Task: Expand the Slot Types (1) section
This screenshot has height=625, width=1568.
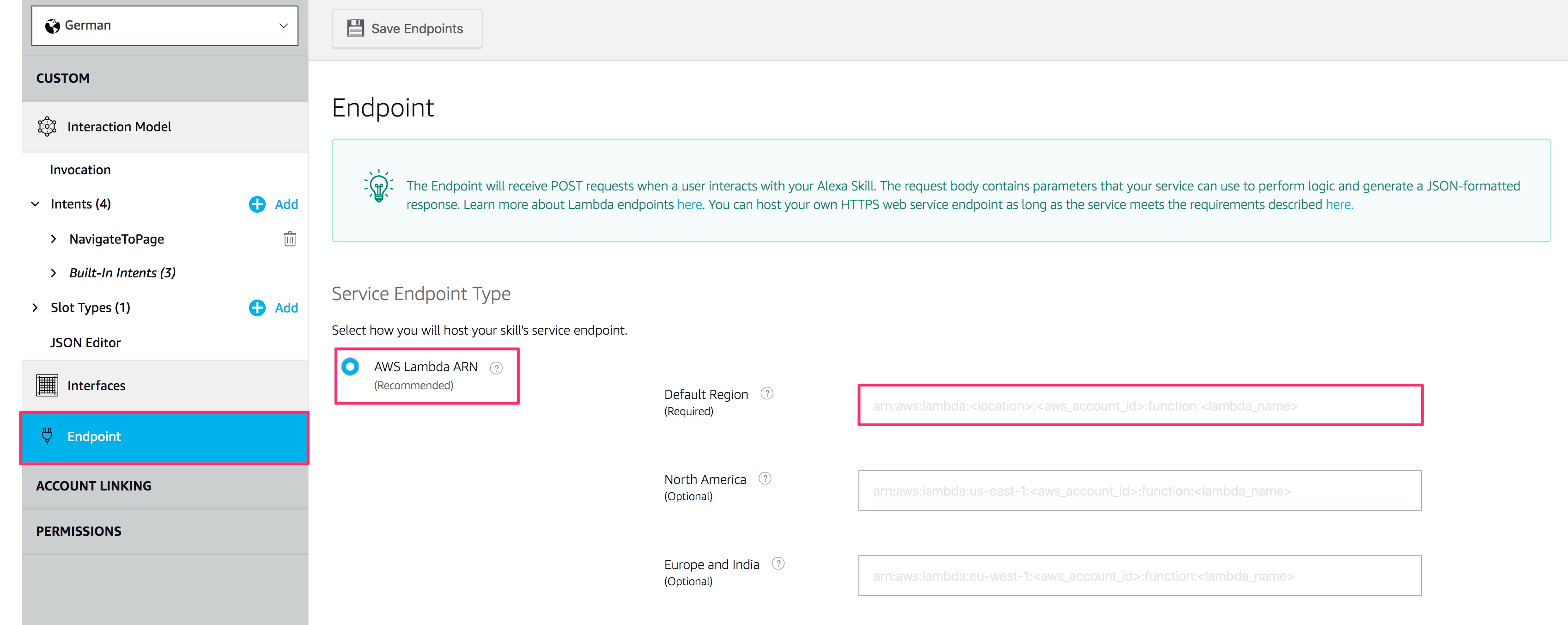Action: coord(35,307)
